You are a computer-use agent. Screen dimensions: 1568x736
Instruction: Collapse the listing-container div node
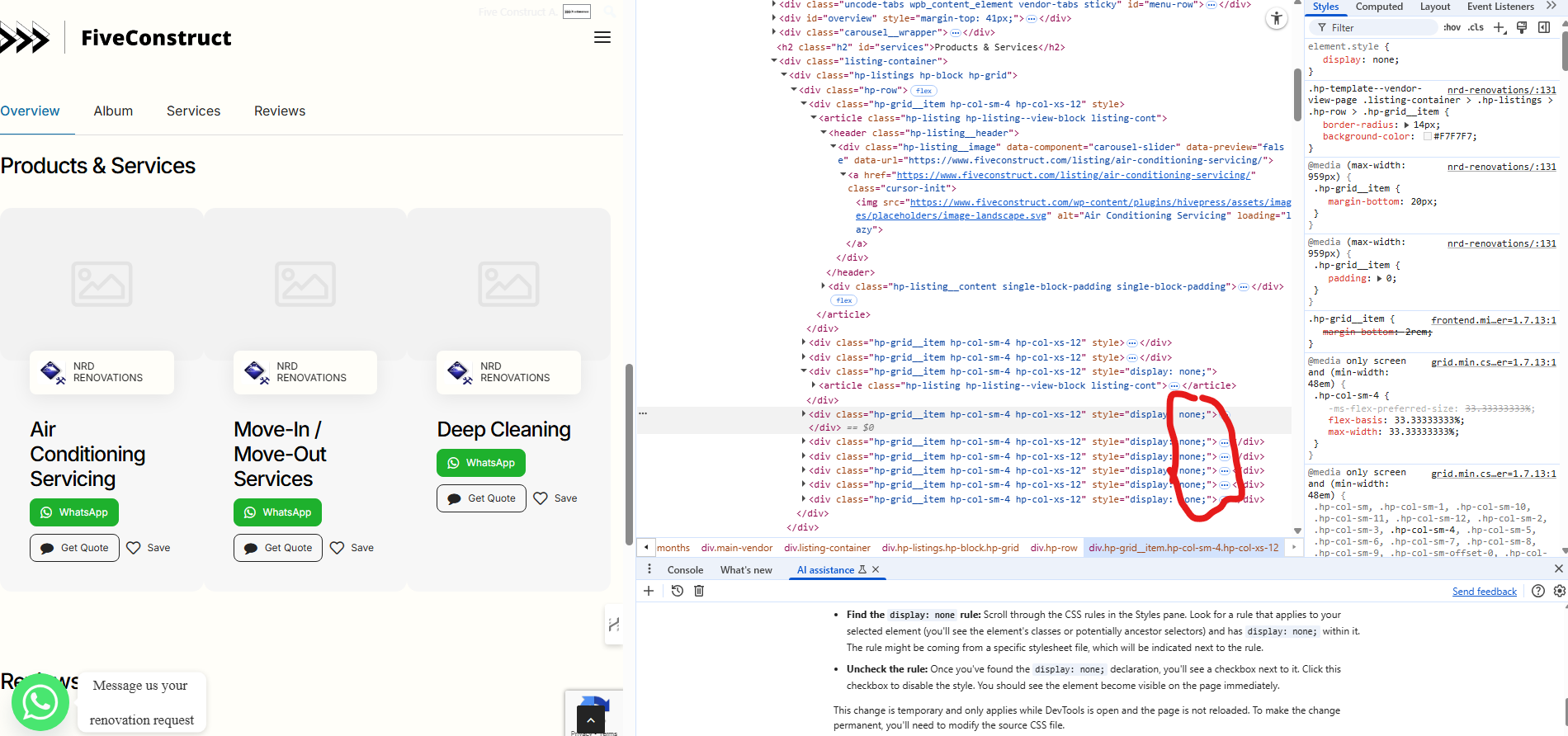[x=774, y=61]
